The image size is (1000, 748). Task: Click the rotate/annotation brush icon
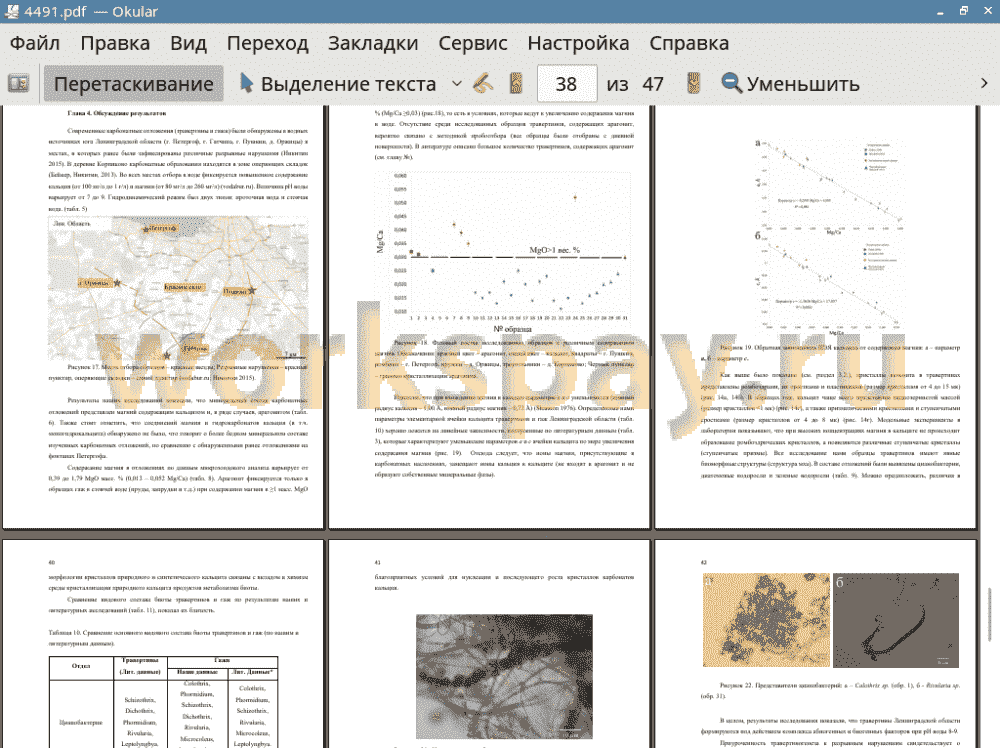[483, 84]
